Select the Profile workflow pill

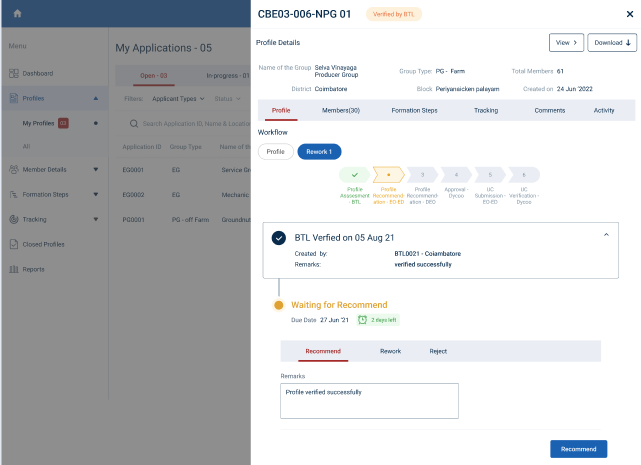(275, 152)
